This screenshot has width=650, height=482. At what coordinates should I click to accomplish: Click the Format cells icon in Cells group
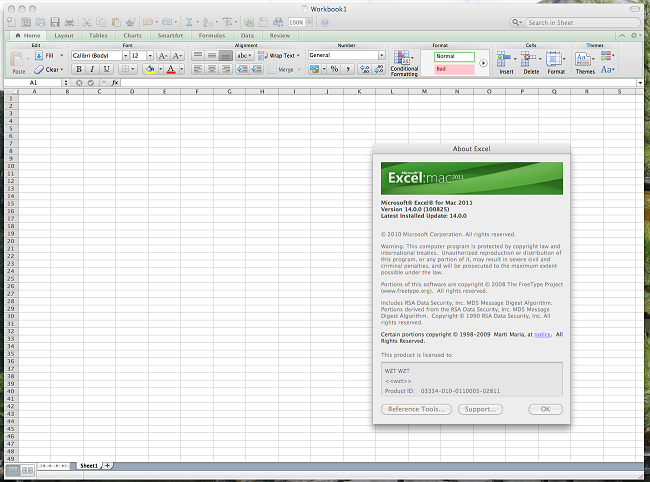click(554, 59)
